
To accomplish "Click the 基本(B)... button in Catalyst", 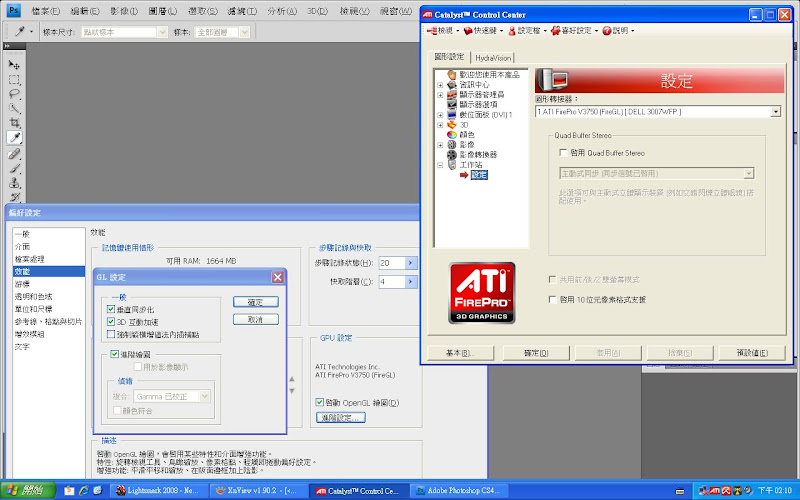I will (x=461, y=353).
